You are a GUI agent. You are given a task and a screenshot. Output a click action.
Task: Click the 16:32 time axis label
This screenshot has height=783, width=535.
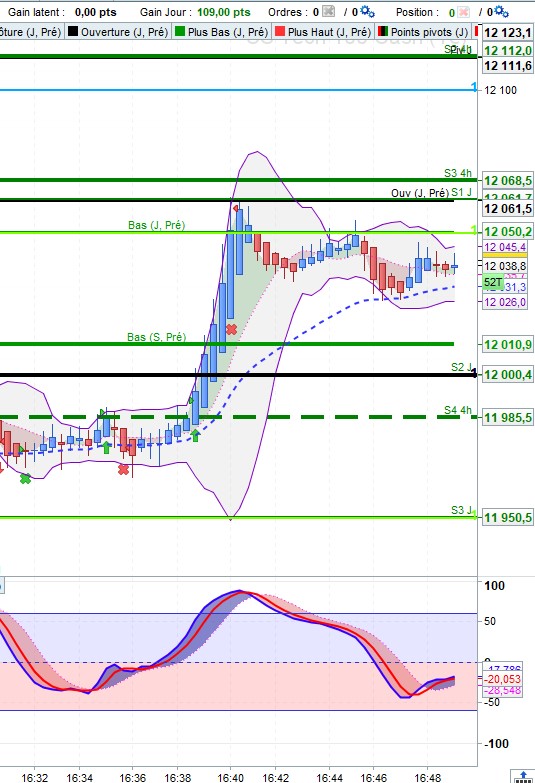(x=34, y=778)
